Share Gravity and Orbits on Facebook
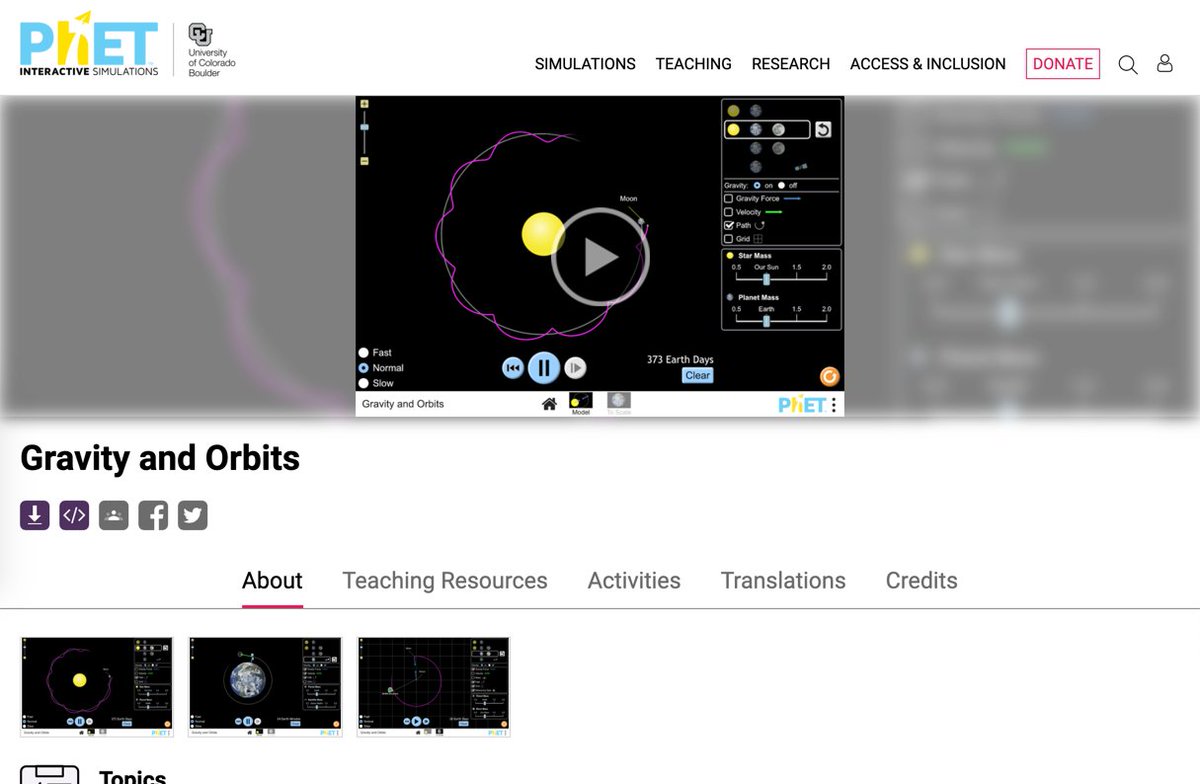Image resolution: width=1200 pixels, height=784 pixels. [152, 515]
